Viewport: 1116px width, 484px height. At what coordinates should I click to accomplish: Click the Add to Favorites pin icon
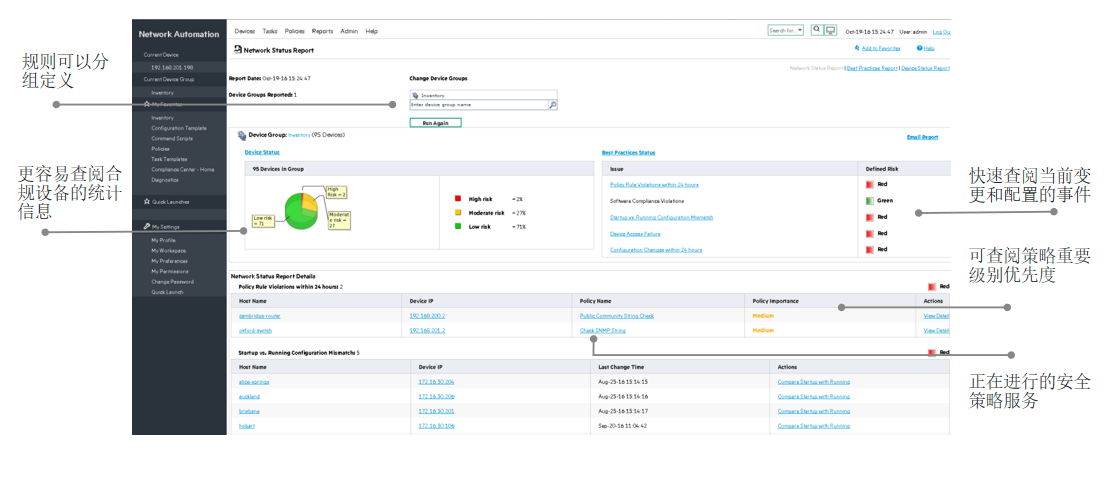[x=858, y=48]
